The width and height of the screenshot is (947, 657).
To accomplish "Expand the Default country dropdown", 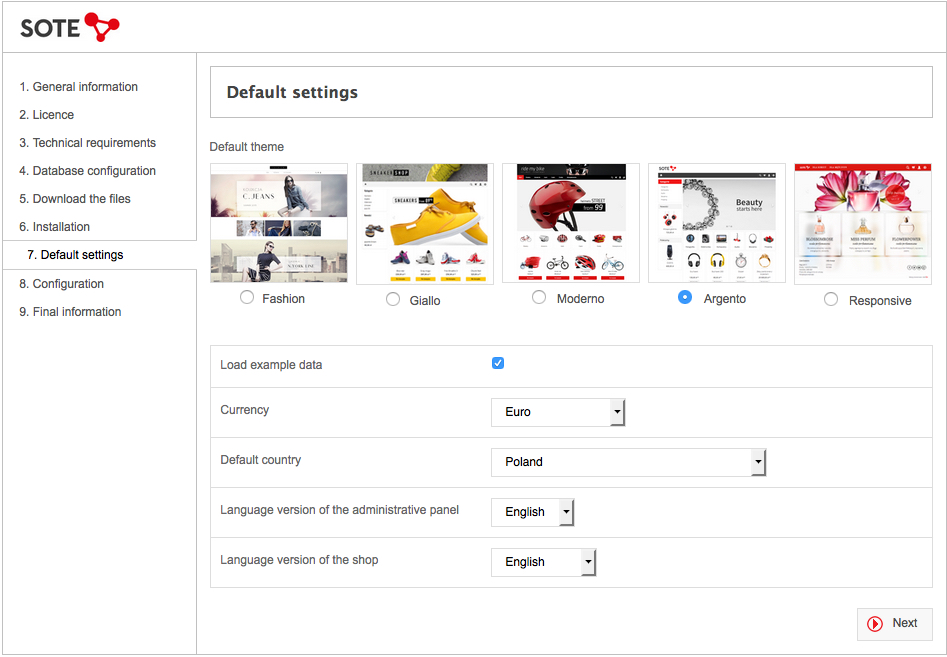I will click(x=628, y=462).
